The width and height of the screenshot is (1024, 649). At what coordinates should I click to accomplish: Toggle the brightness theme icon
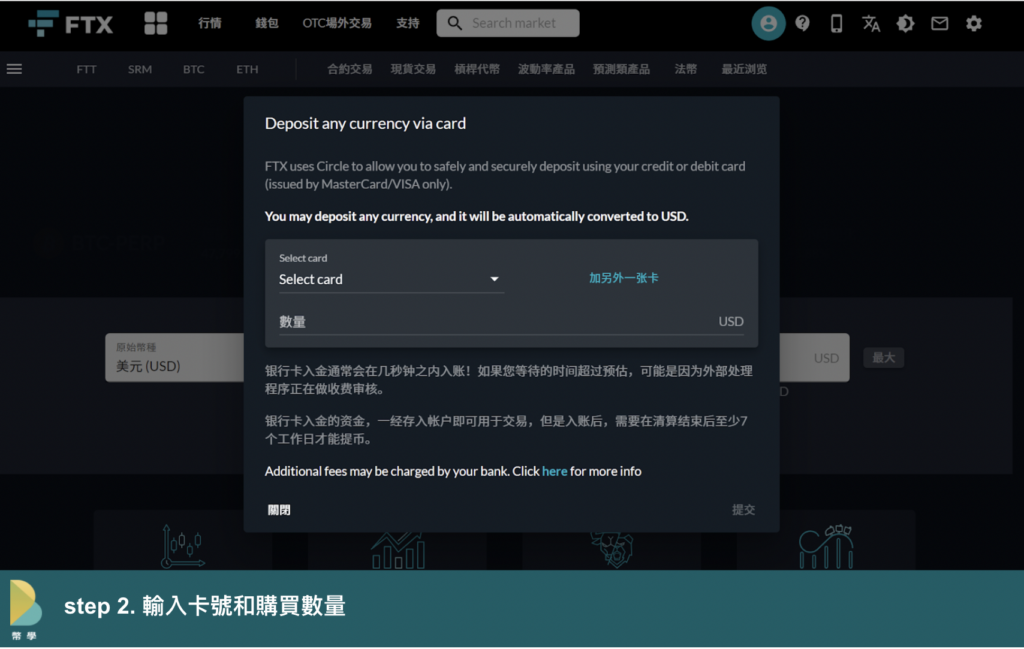pos(905,24)
